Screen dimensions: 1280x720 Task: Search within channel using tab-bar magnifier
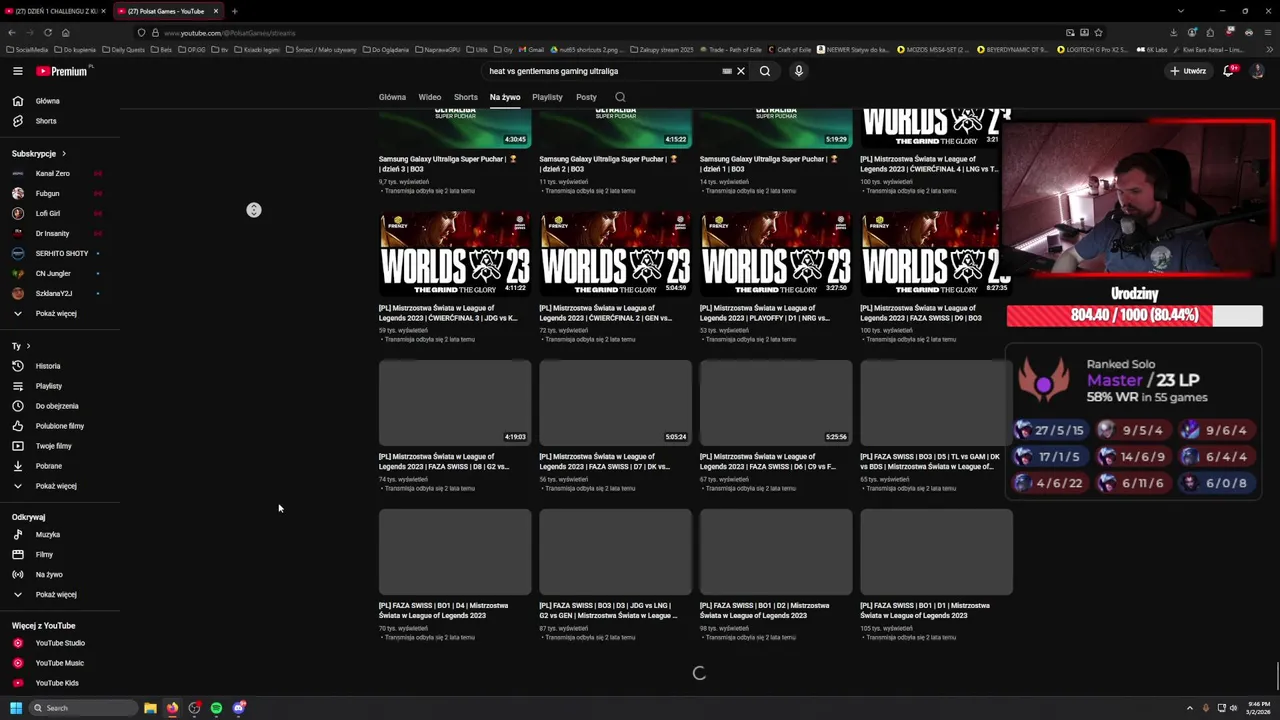620,97
